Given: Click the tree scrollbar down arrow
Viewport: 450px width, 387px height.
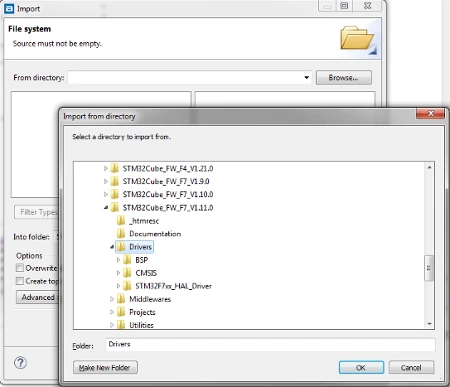Looking at the screenshot, I should [429, 324].
